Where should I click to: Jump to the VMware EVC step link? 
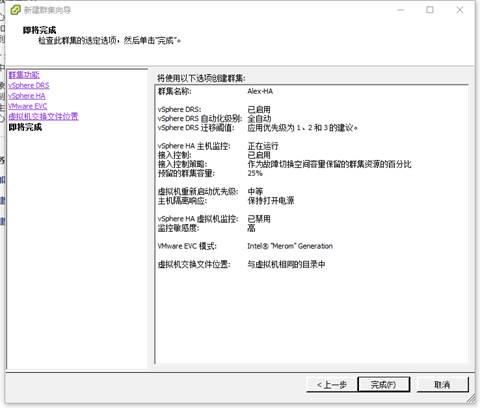28,106
